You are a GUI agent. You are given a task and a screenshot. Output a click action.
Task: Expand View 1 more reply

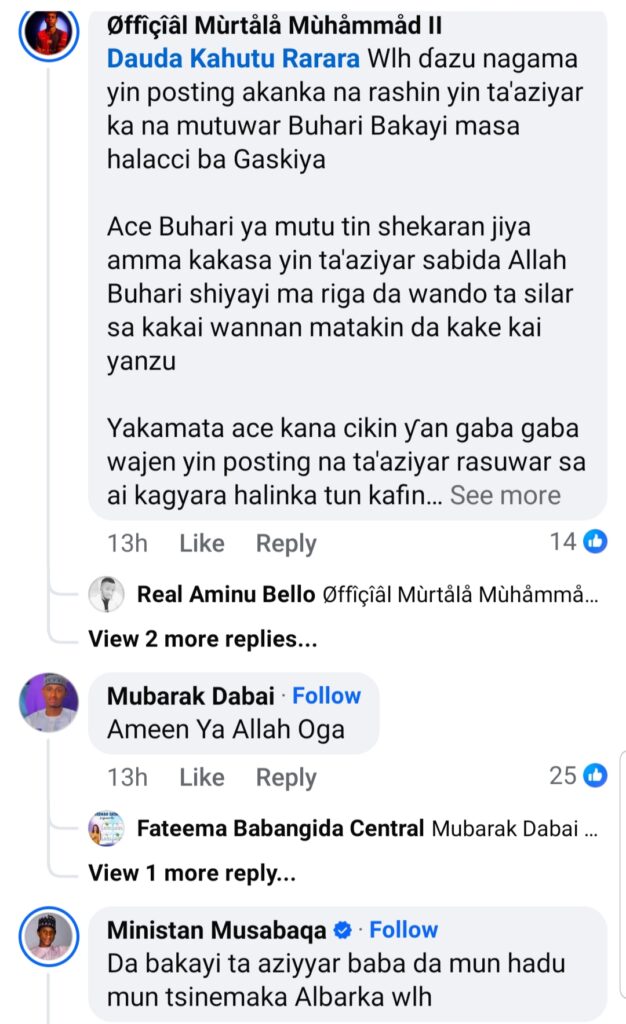click(192, 872)
